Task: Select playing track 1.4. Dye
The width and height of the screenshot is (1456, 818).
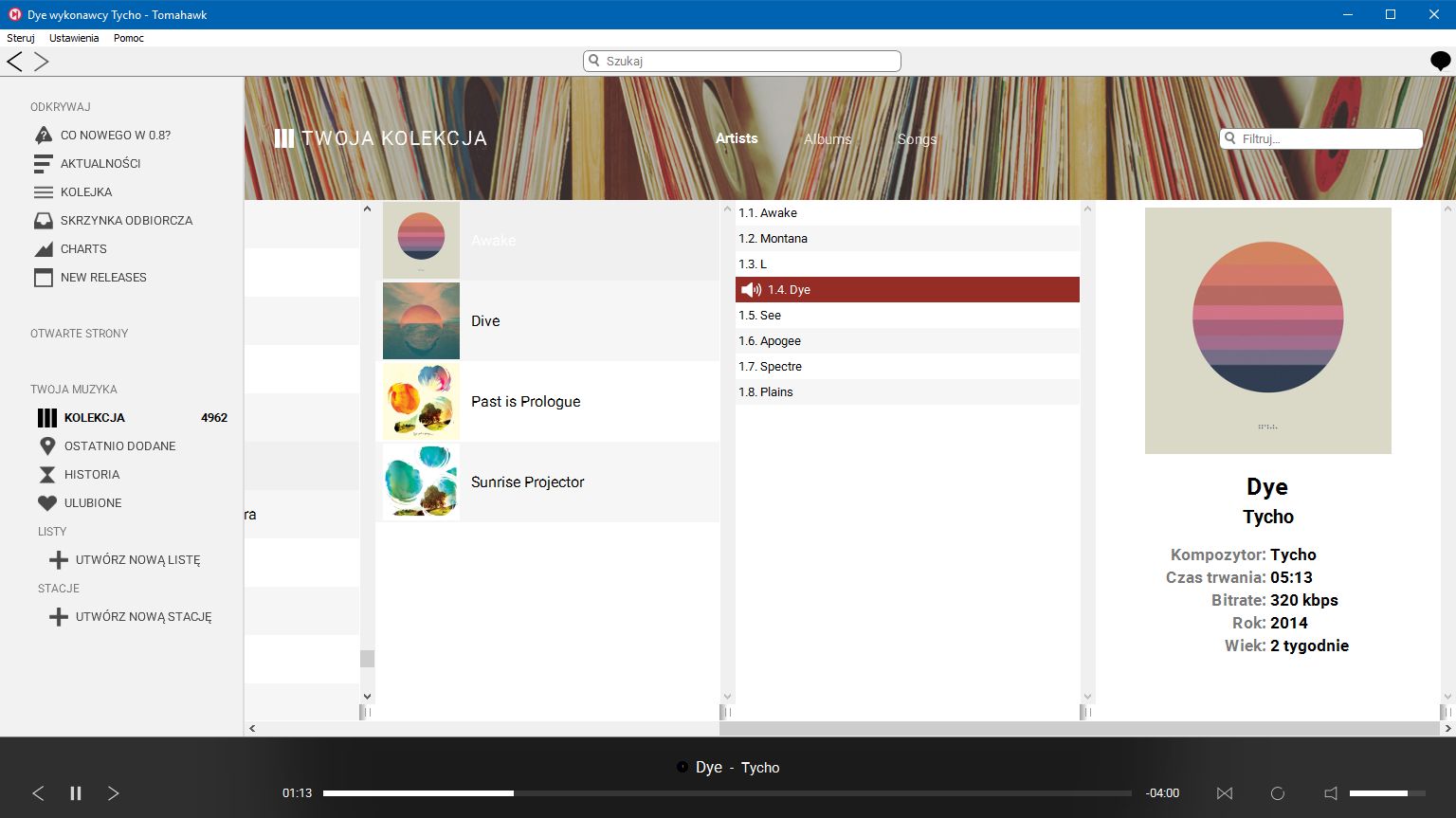Action: tap(907, 289)
